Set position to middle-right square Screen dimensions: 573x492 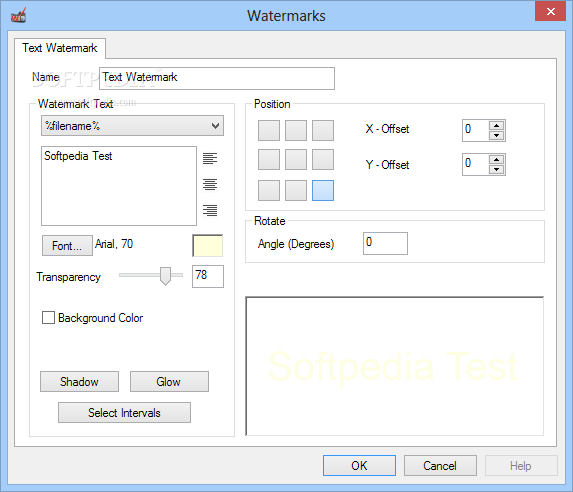pos(323,159)
